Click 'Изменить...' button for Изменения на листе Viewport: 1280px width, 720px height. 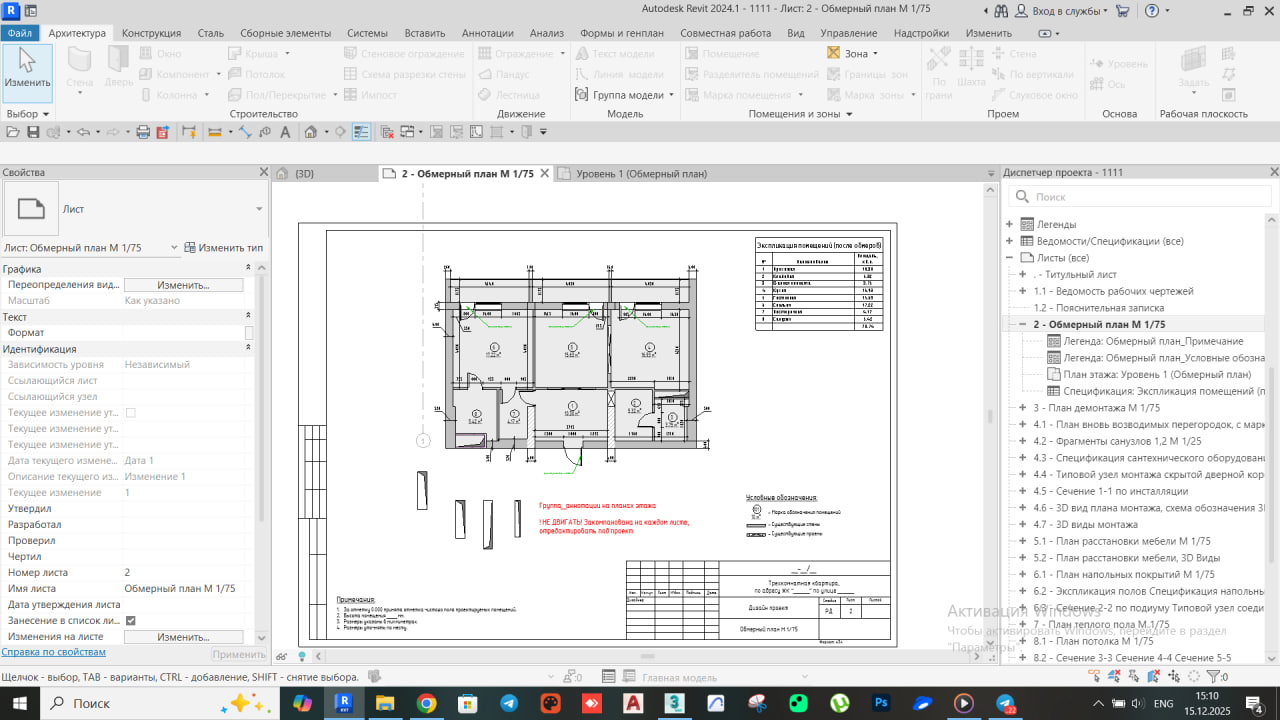point(183,637)
